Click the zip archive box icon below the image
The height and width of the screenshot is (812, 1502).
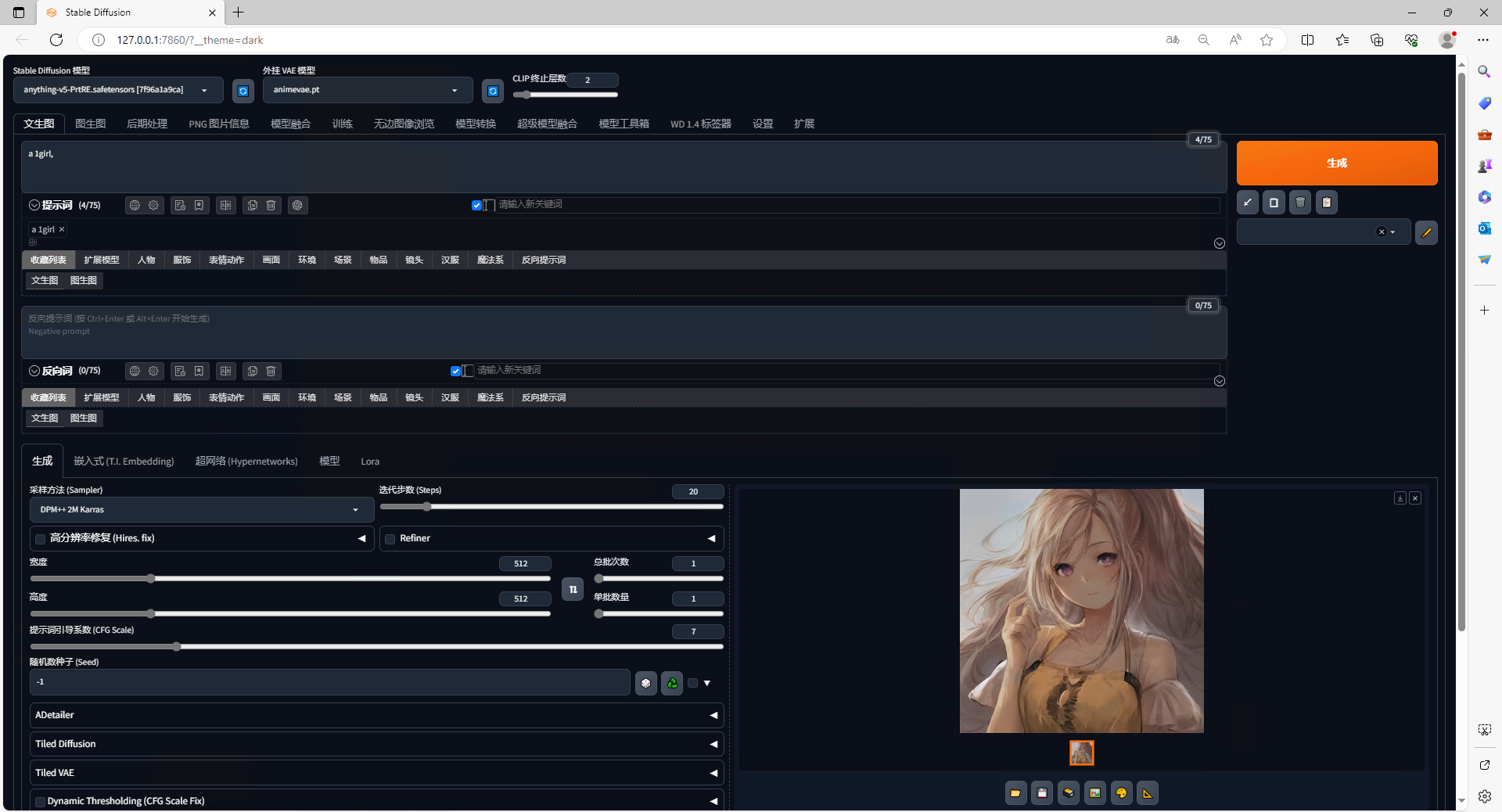[1069, 793]
